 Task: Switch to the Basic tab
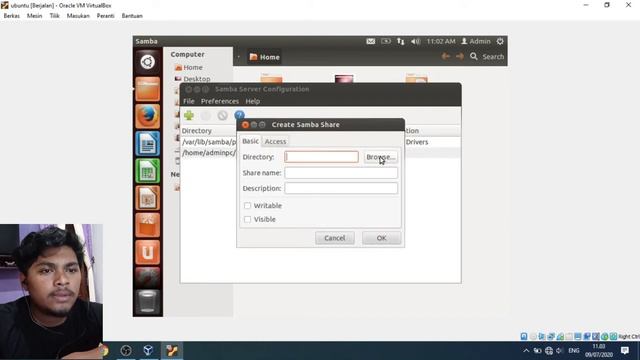point(250,141)
